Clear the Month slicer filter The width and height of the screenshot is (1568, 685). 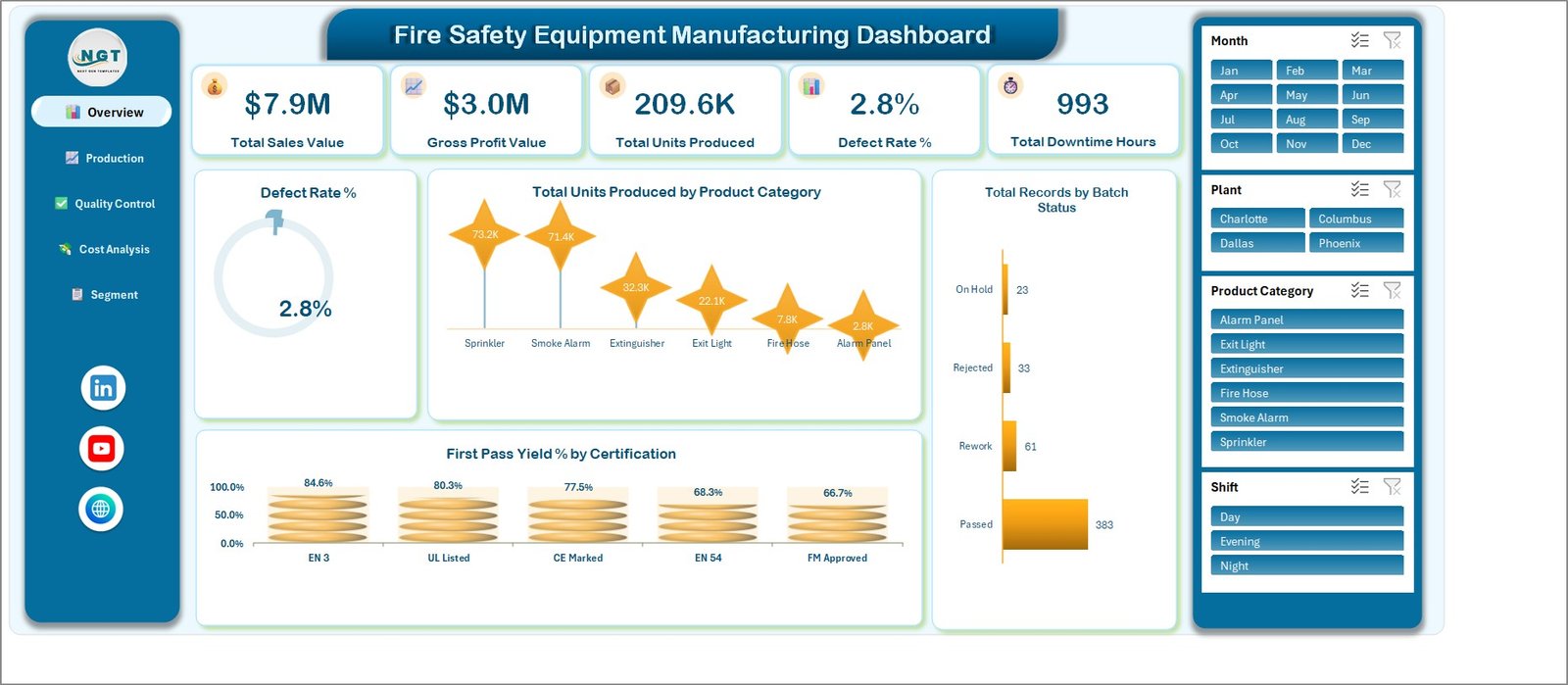click(1392, 40)
